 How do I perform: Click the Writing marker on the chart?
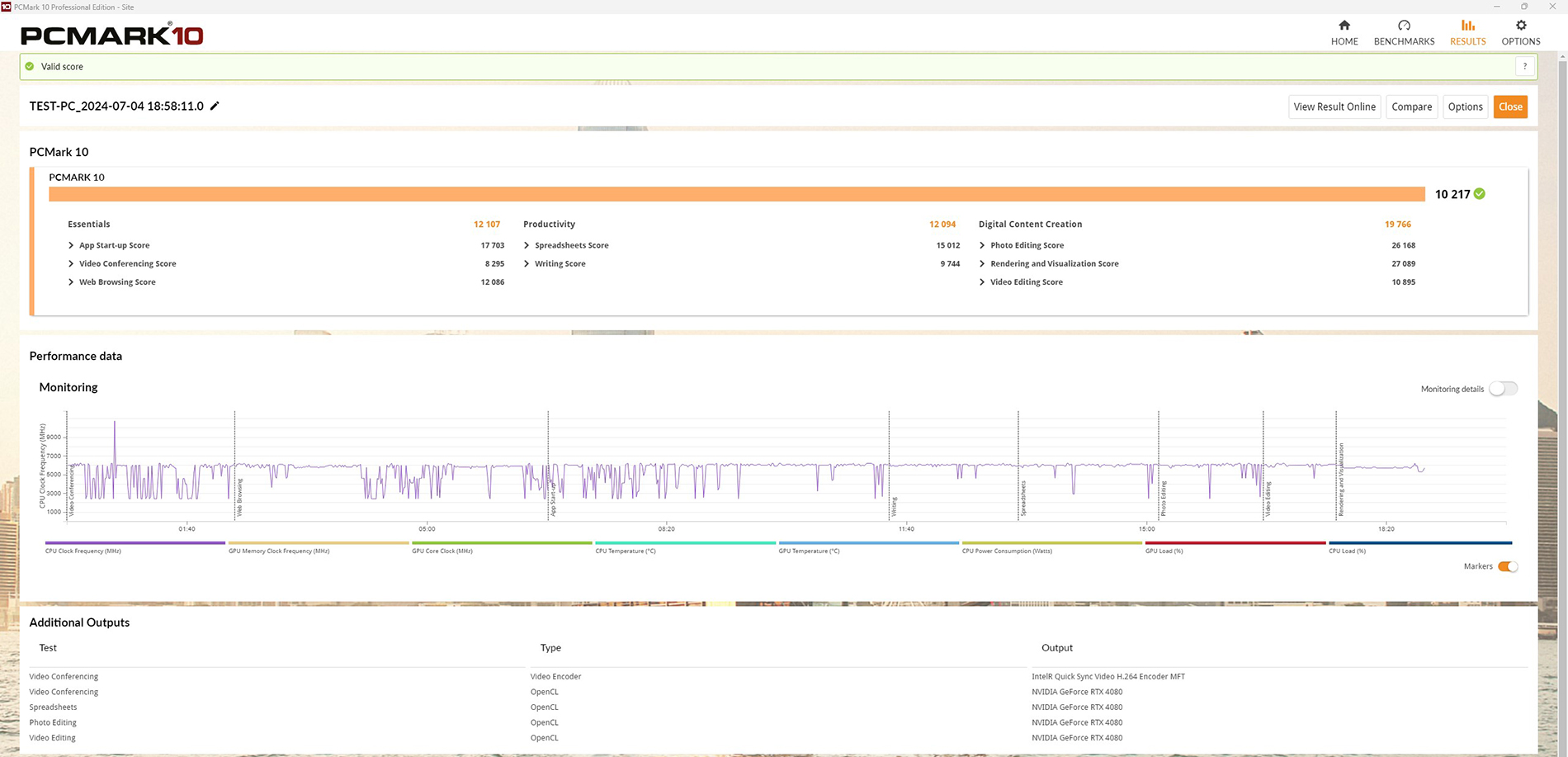tap(894, 506)
